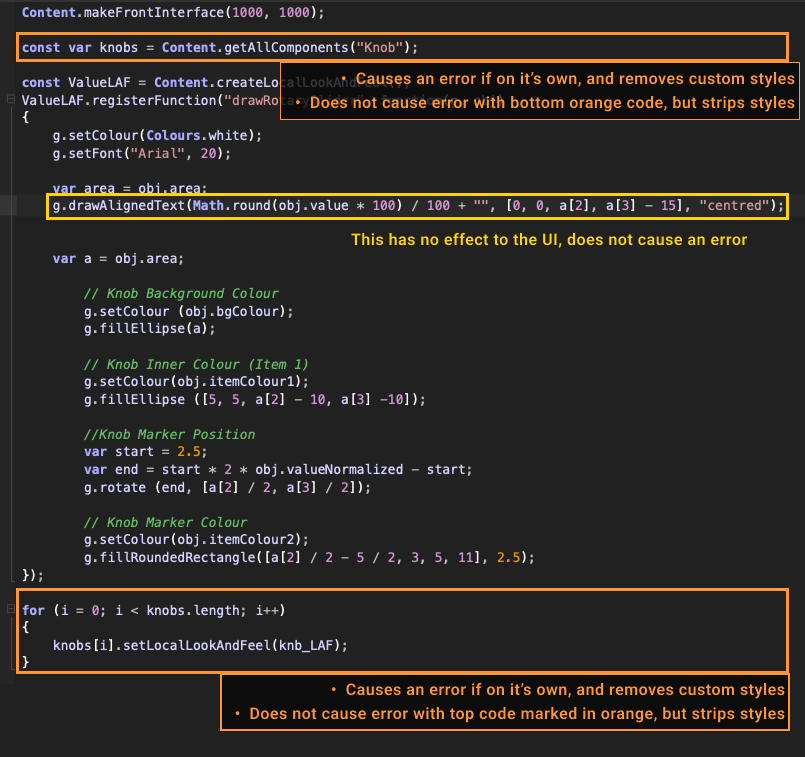Click the g.fillEllipse(a) line
The height and width of the screenshot is (757, 805).
pos(149,328)
